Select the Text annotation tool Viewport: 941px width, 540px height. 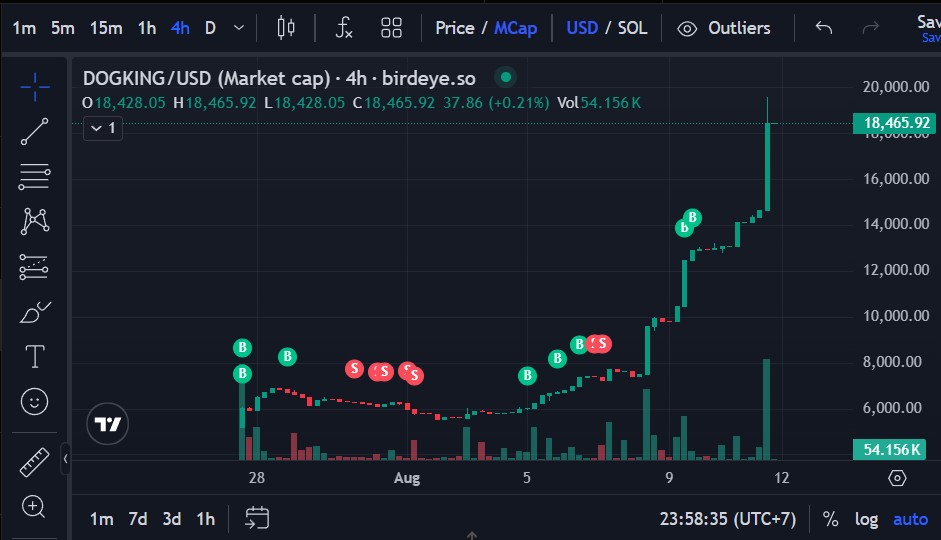[x=35, y=356]
